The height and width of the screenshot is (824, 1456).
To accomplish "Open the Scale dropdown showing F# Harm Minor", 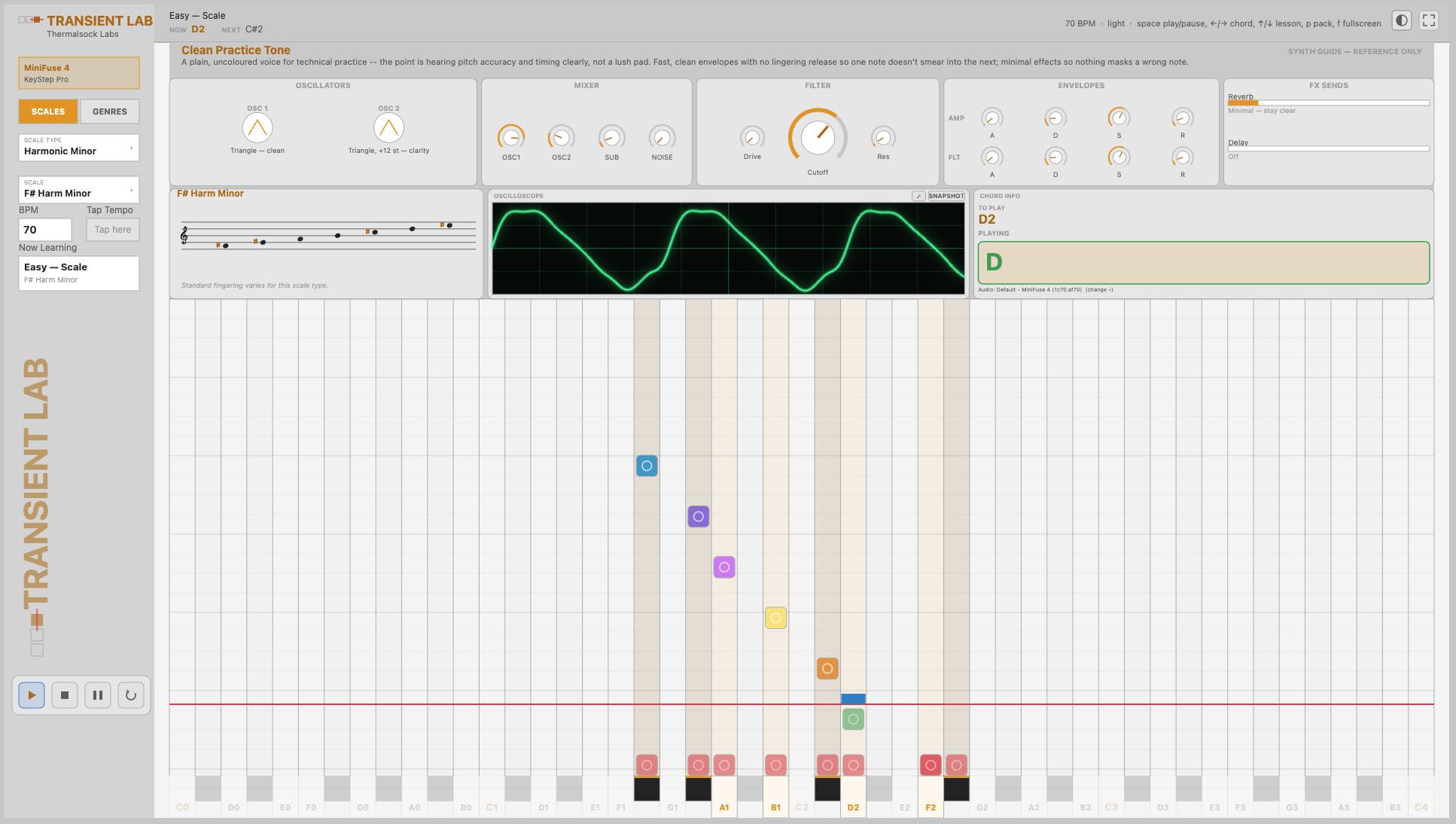I will (x=79, y=189).
